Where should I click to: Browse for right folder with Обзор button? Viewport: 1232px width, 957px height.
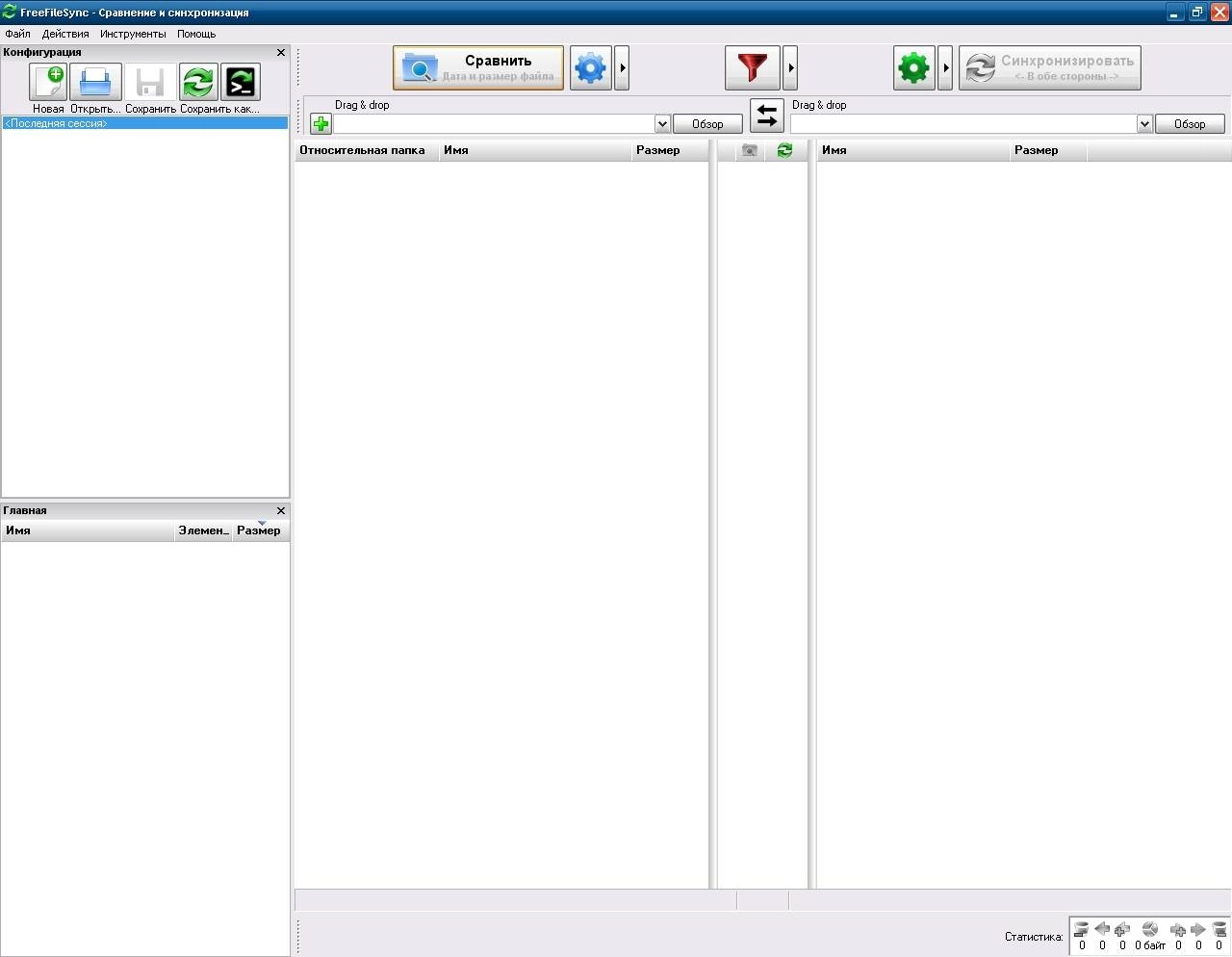1190,124
